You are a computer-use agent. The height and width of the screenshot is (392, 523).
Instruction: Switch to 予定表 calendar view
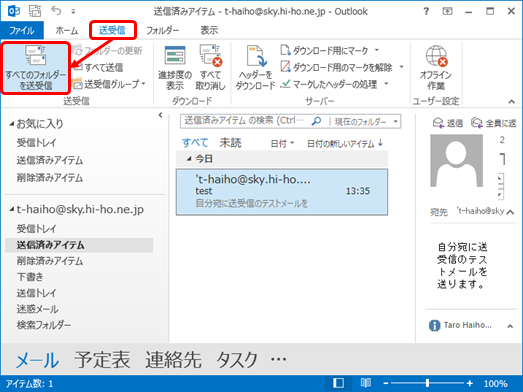pyautogui.click(x=102, y=360)
